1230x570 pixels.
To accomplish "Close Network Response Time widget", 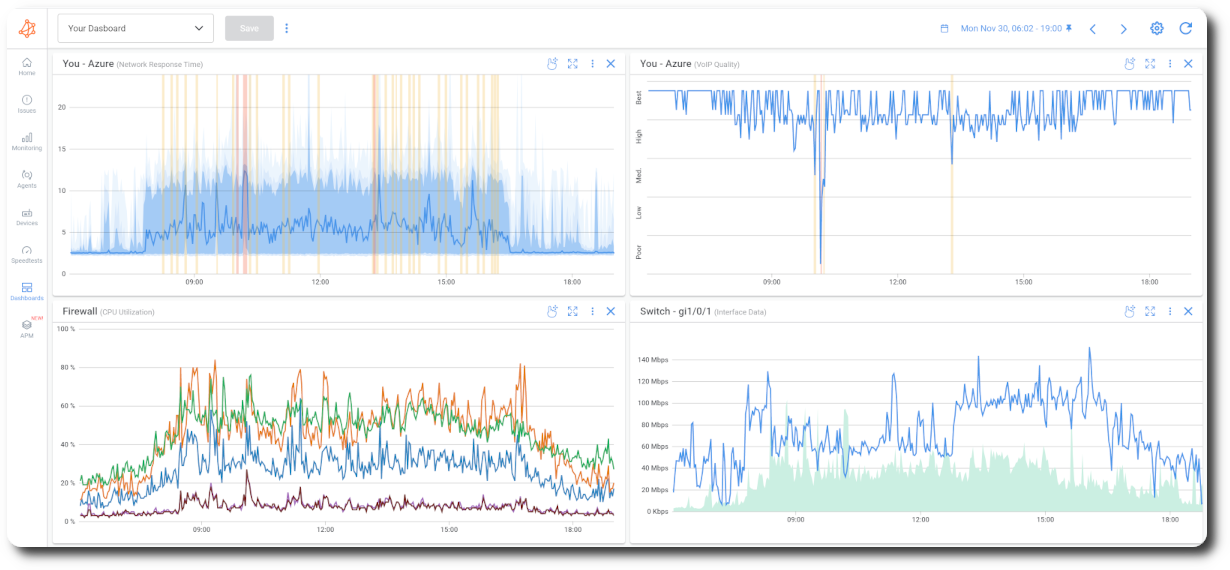I will (611, 63).
